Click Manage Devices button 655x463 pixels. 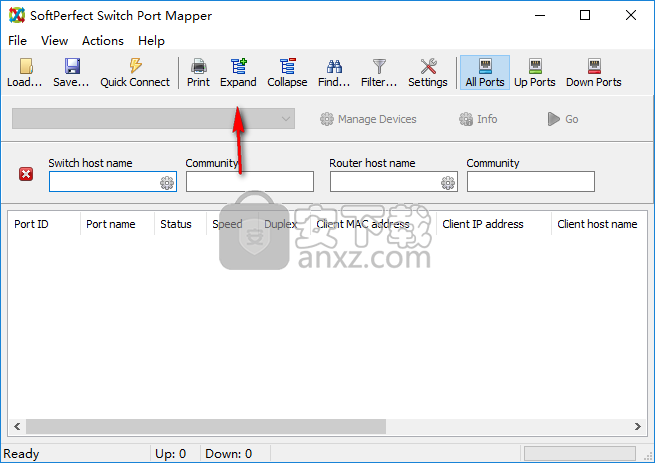tap(368, 119)
